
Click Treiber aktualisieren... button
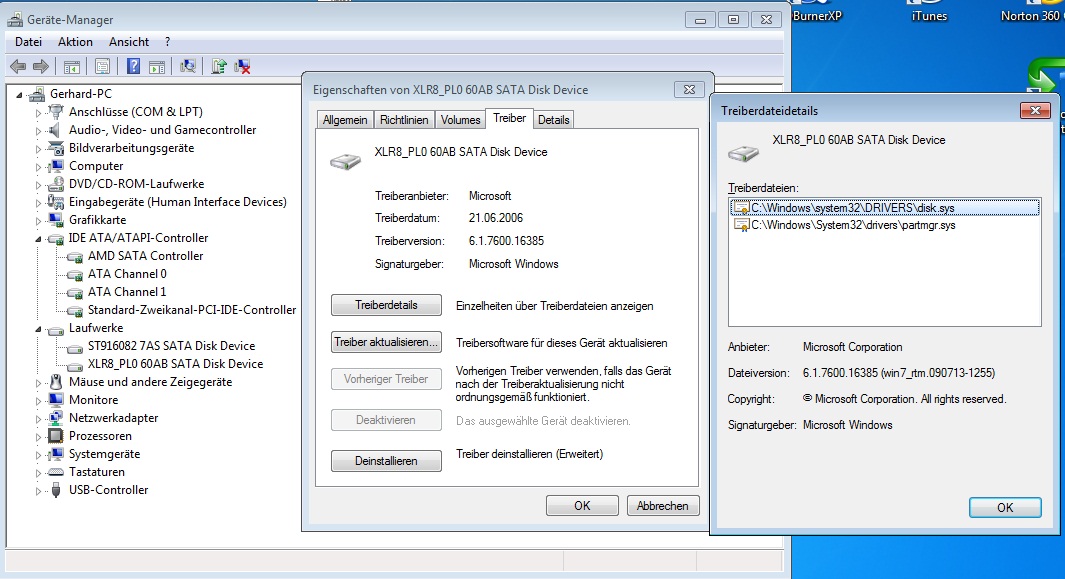pos(386,342)
